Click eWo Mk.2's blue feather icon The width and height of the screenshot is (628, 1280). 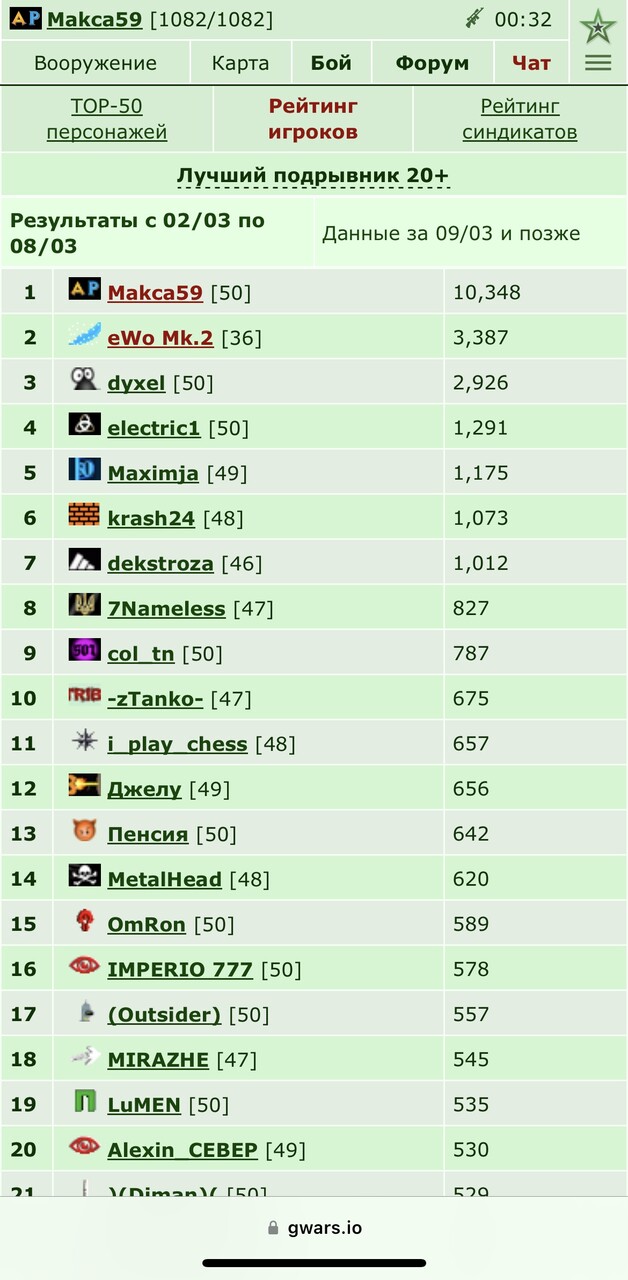tap(84, 335)
